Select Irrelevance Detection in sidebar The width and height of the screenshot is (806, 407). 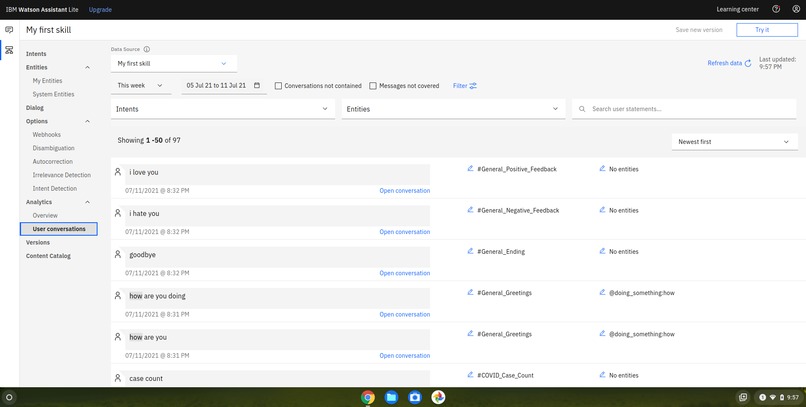tap(62, 175)
